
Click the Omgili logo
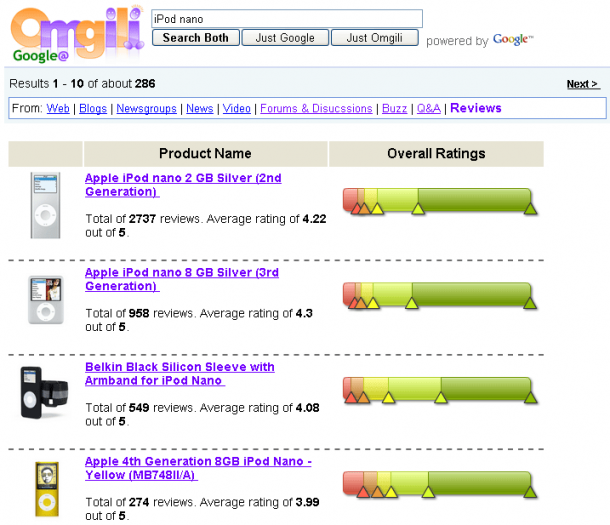pyautogui.click(x=77, y=34)
